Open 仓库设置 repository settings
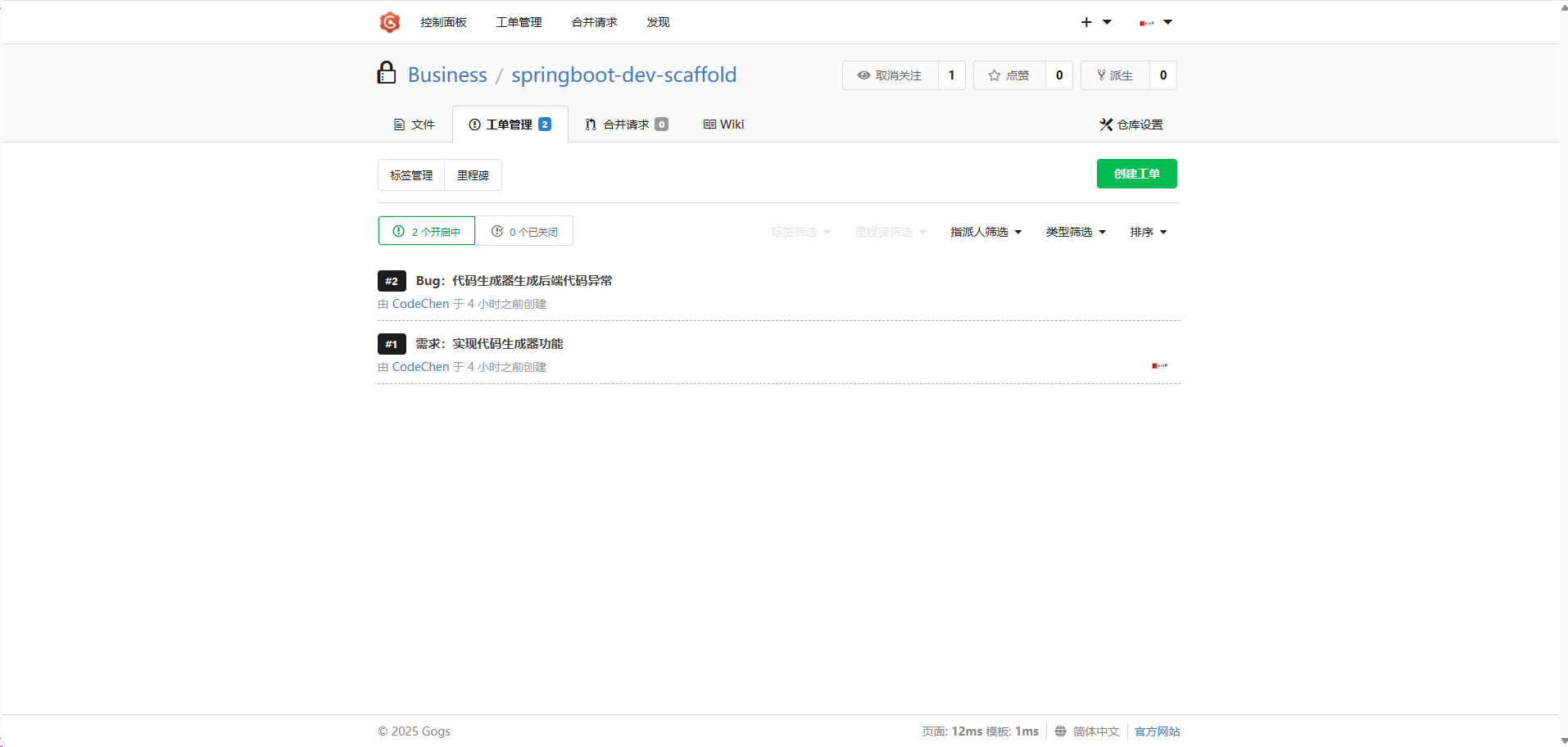 point(1131,124)
